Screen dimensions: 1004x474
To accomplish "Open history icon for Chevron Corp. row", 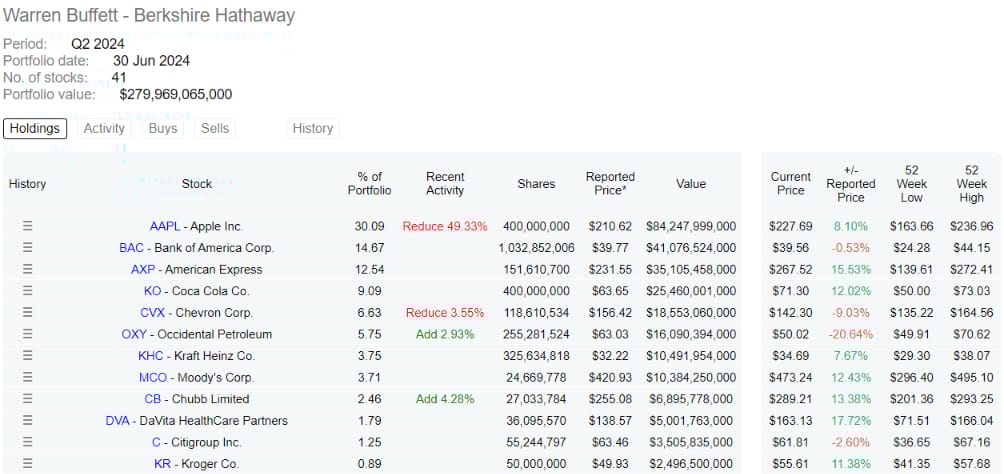I will coord(28,313).
